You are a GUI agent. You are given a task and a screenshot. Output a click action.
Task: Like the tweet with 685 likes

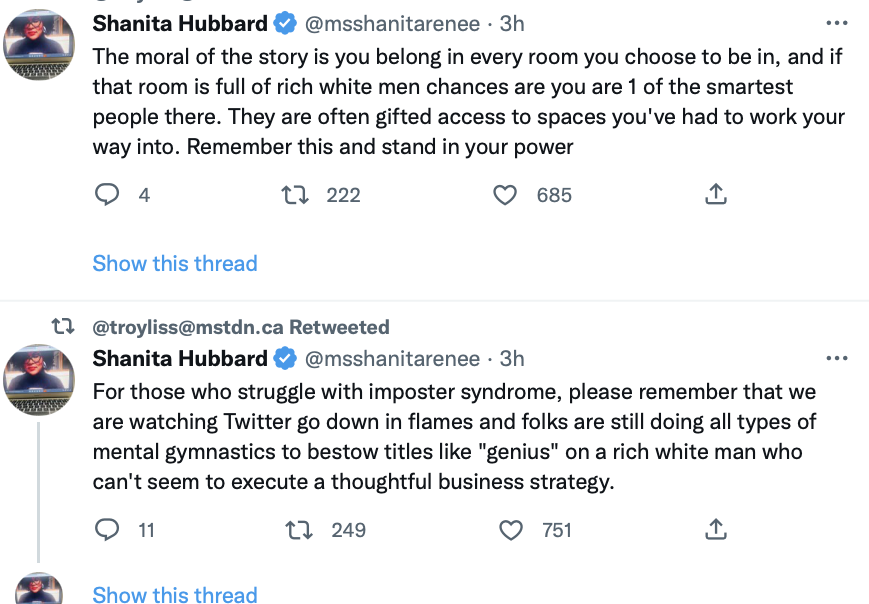pos(505,195)
